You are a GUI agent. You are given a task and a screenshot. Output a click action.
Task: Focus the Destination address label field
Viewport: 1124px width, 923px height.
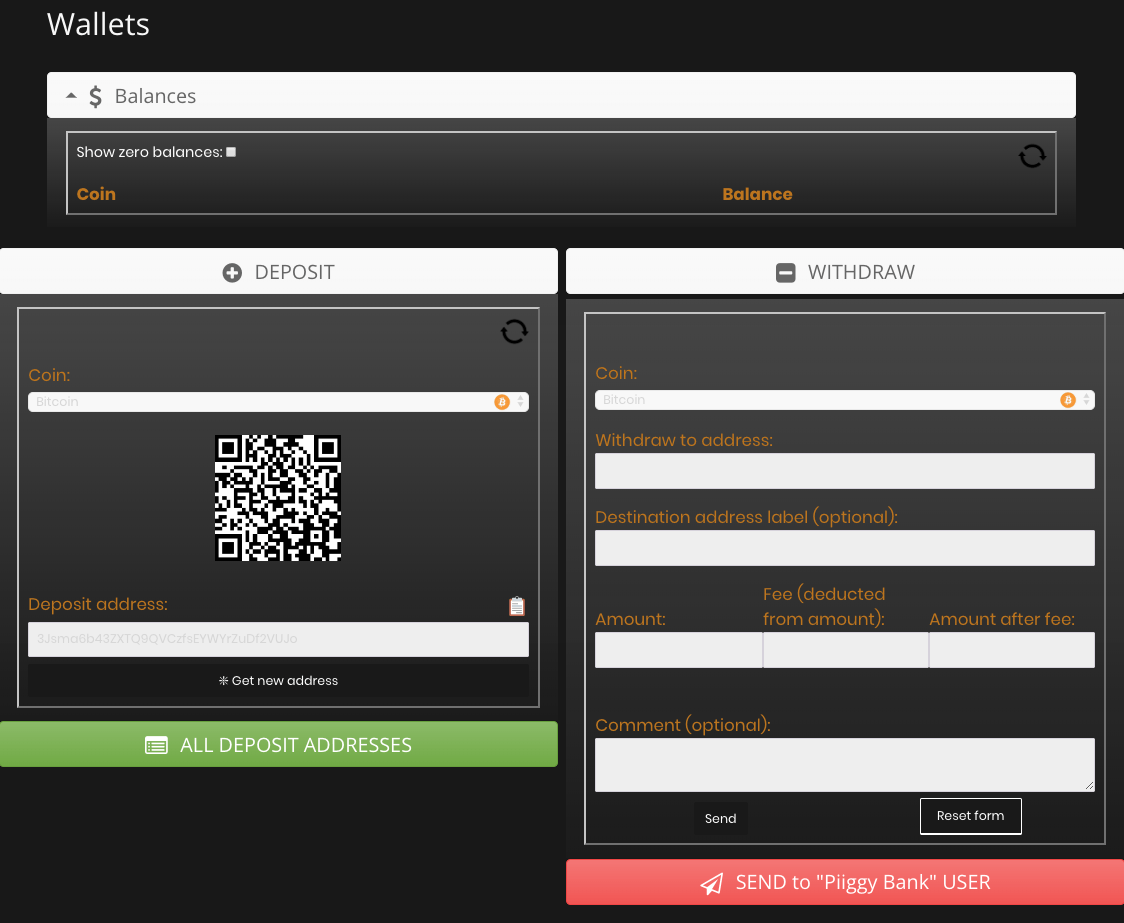coord(844,548)
